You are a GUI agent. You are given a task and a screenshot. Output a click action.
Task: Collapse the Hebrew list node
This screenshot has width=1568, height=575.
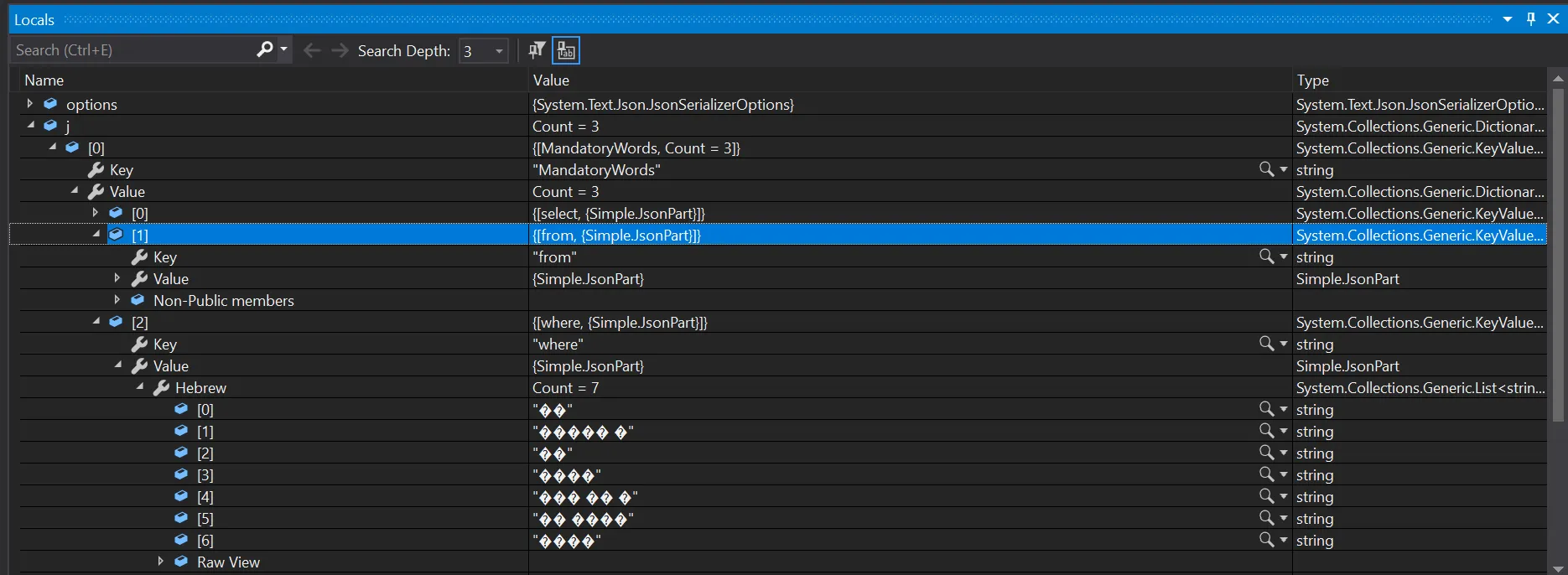(x=140, y=386)
